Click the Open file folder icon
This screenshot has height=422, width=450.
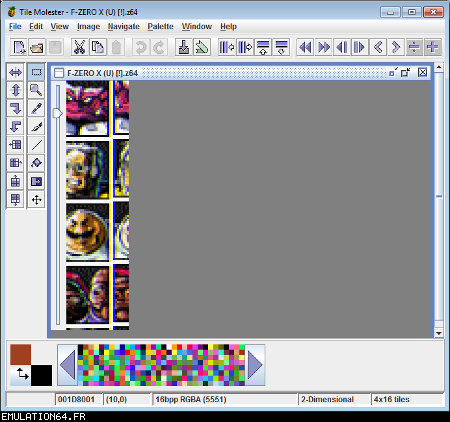[37, 47]
